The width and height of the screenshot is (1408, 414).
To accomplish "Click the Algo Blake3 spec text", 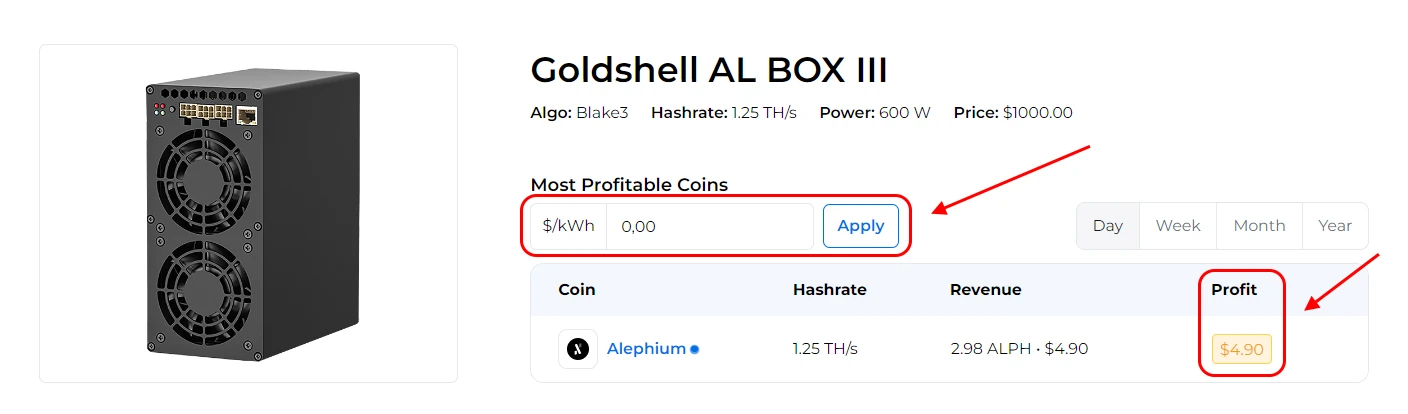I will click(579, 113).
